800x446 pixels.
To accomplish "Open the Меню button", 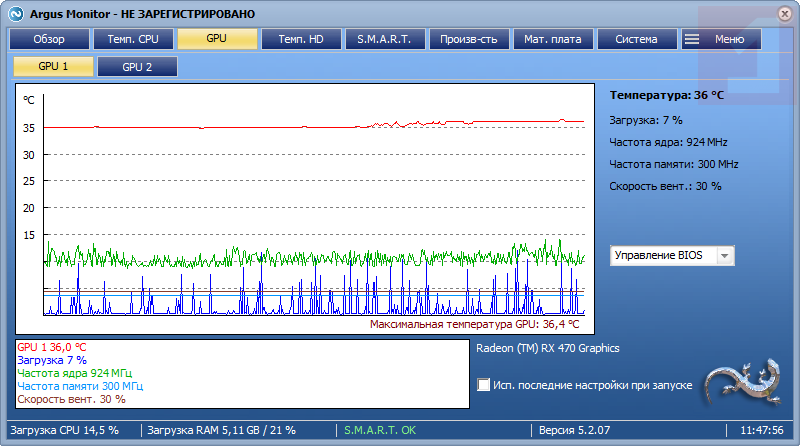I will point(721,39).
